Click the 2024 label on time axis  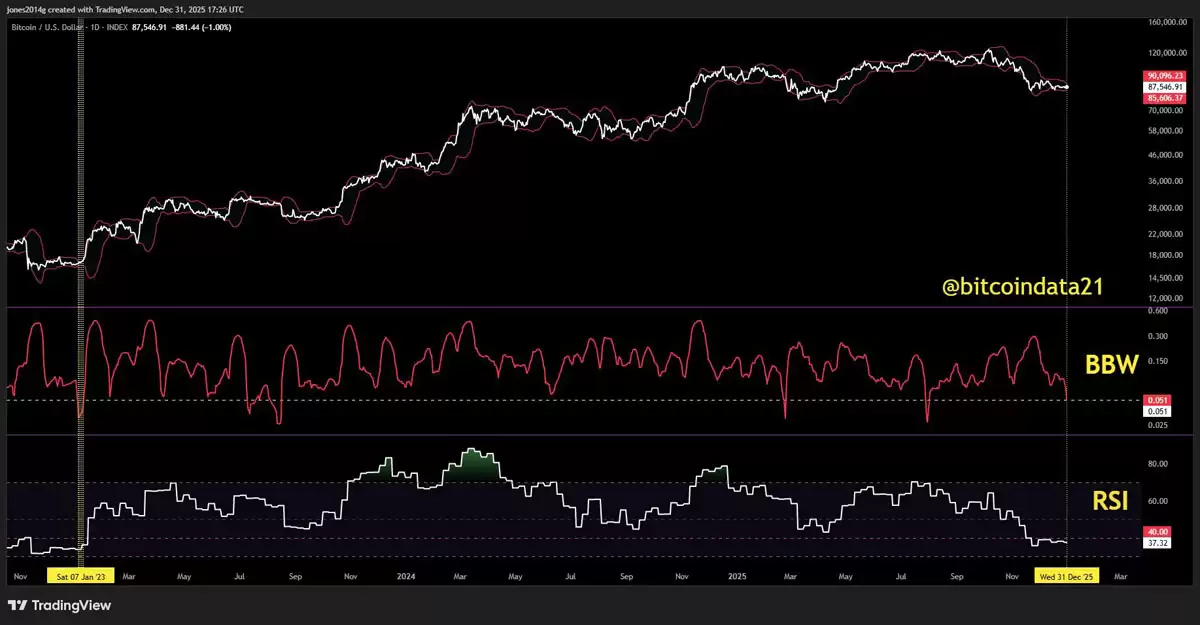pos(405,577)
